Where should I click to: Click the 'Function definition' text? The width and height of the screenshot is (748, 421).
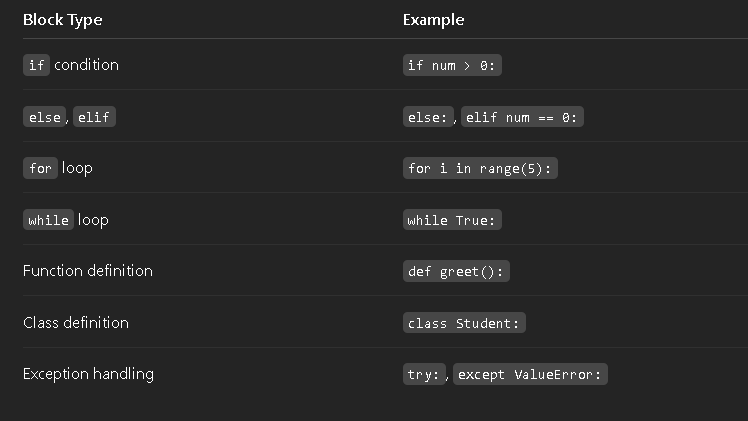[88, 271]
